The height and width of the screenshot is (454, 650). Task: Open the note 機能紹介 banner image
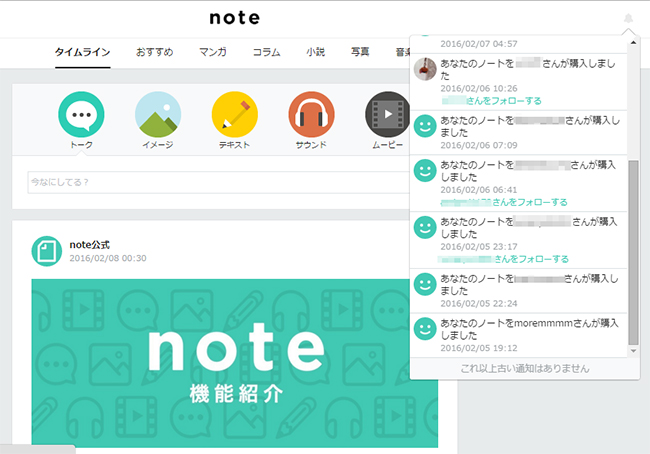point(235,363)
